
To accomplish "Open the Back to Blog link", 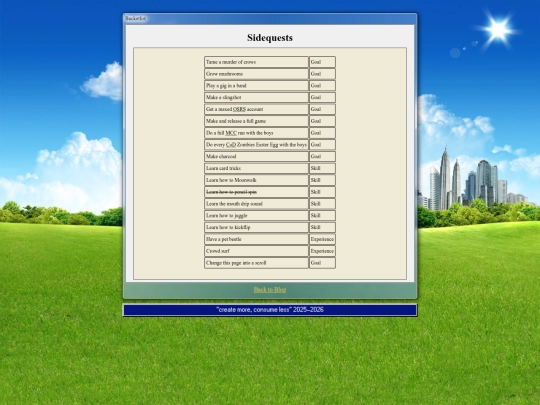I will [x=270, y=290].
